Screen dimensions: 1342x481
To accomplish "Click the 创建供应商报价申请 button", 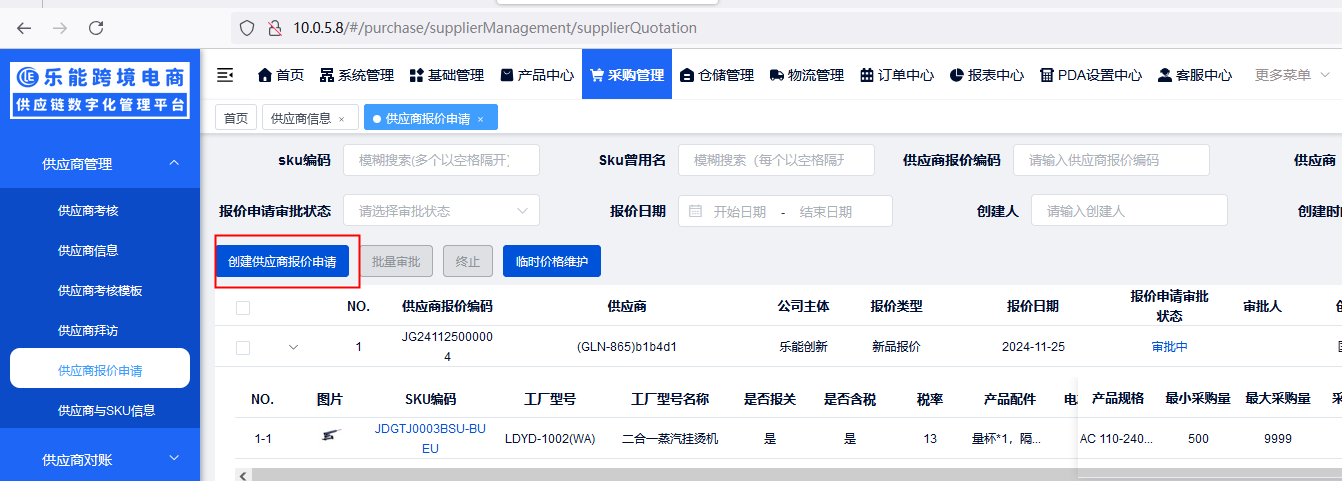I will click(x=282, y=262).
